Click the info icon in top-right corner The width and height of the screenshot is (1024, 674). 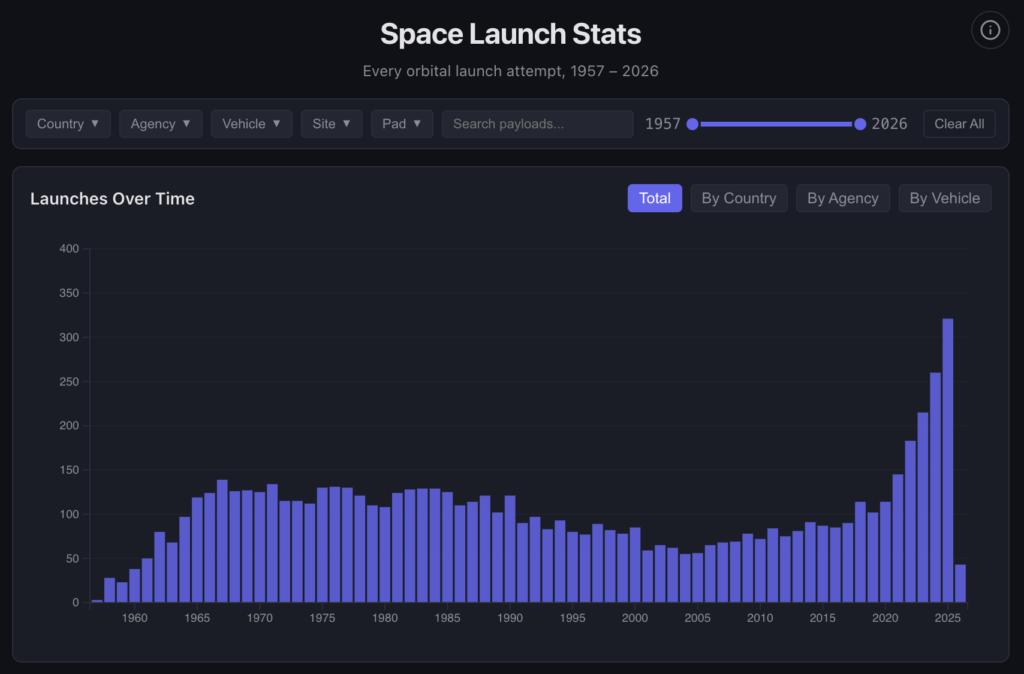coord(990,30)
